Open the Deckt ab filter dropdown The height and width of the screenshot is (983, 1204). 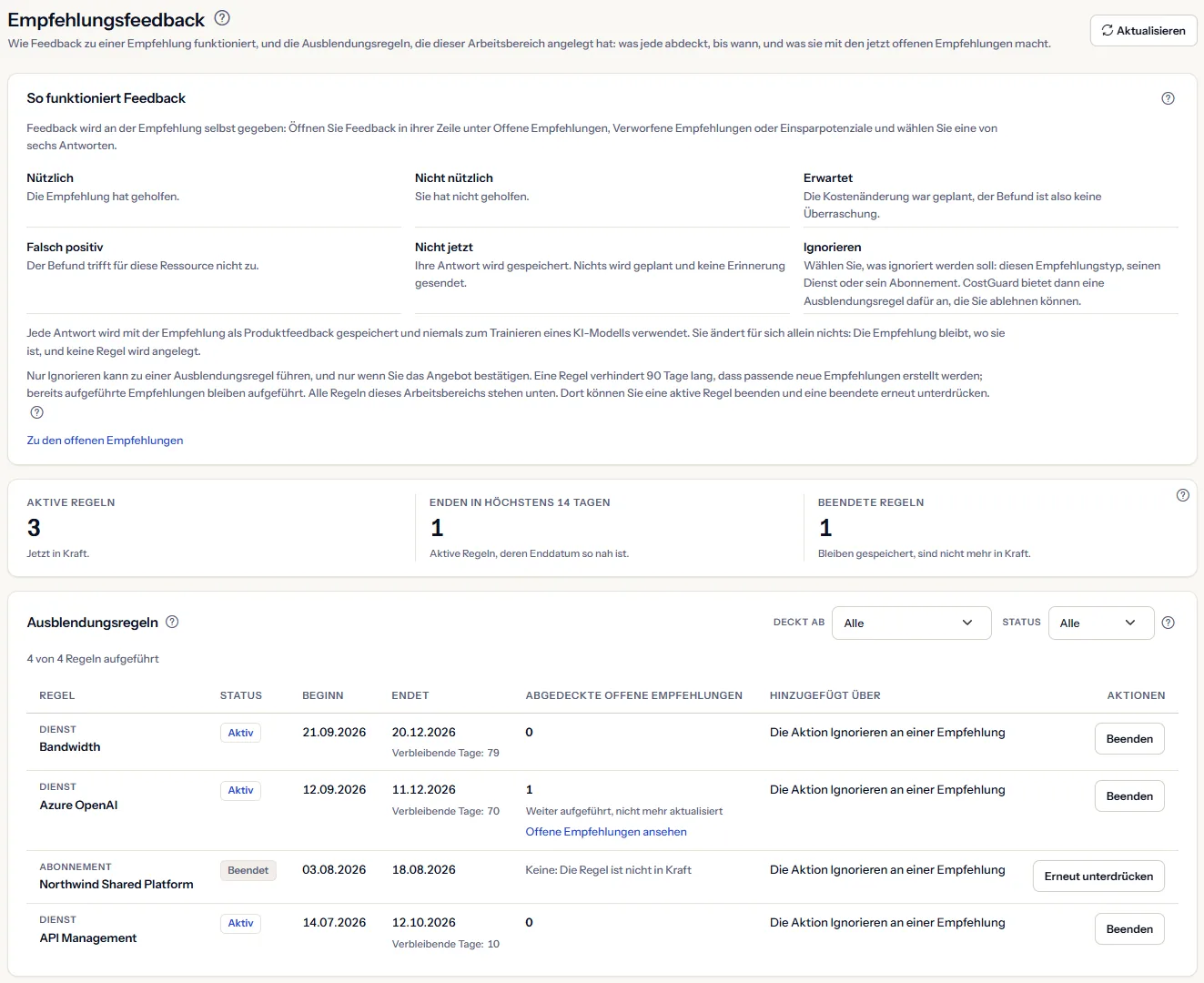pos(911,623)
